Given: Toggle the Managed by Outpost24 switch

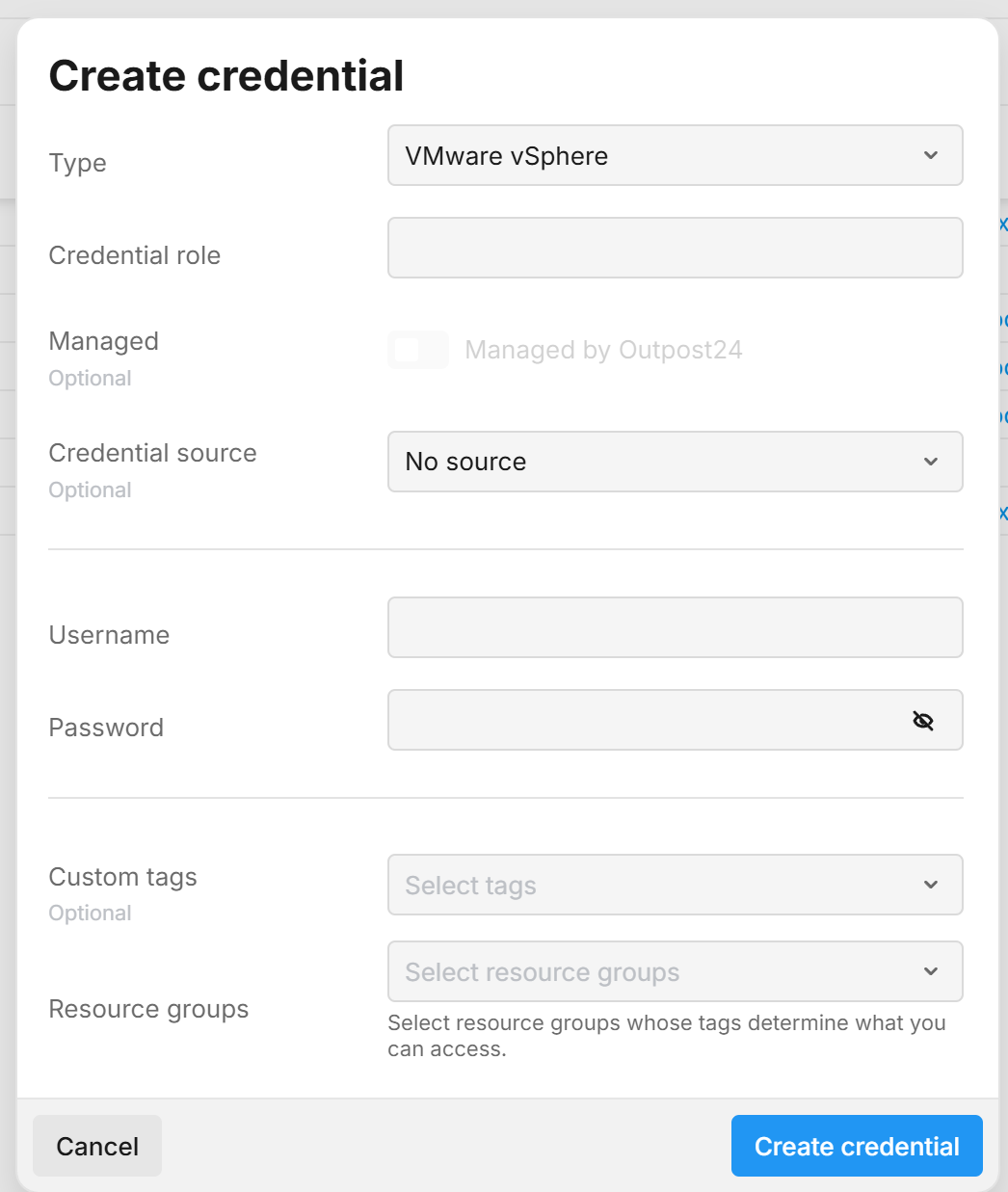Looking at the screenshot, I should point(418,350).
